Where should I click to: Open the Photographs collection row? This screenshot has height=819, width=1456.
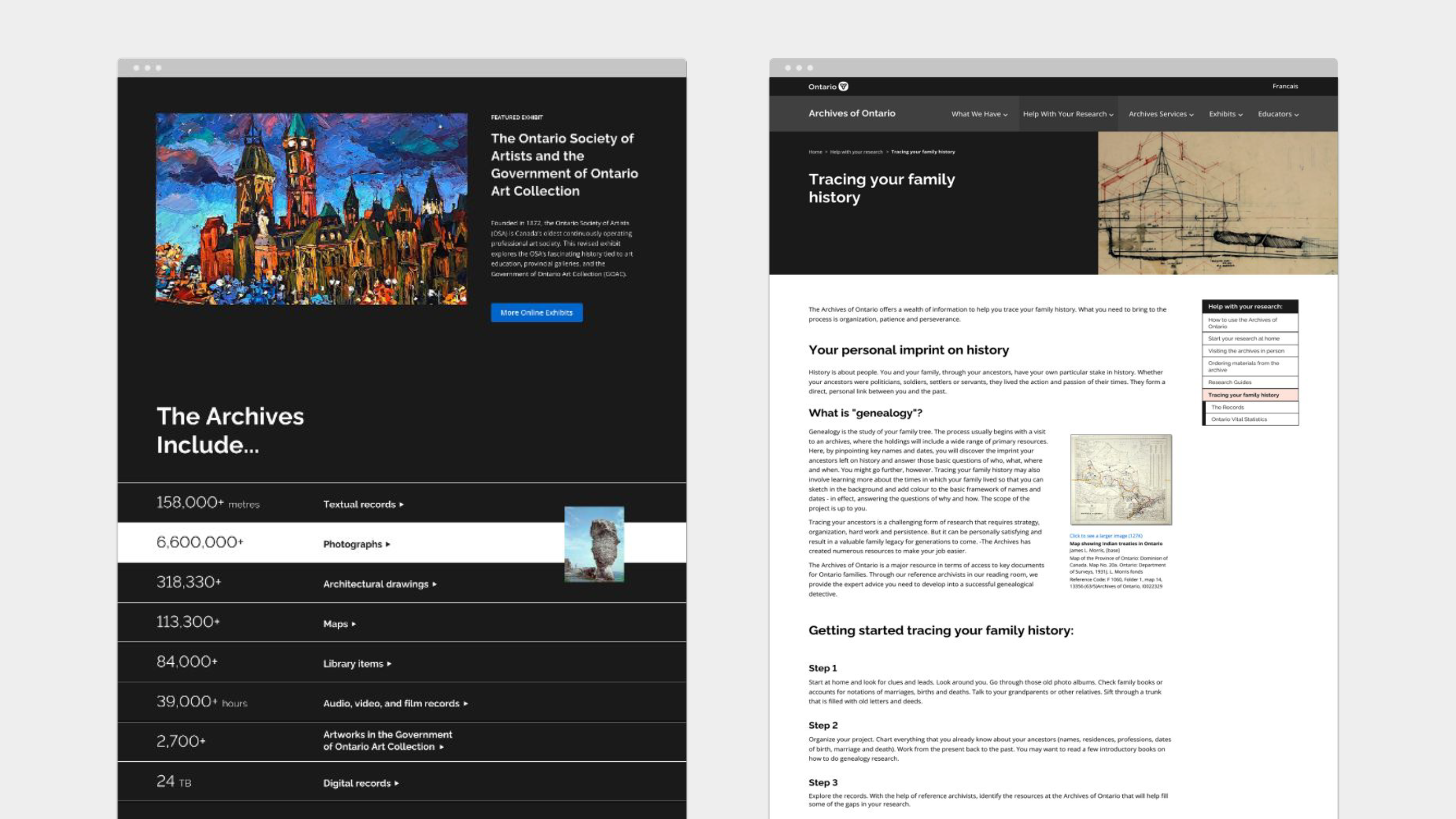click(402, 542)
